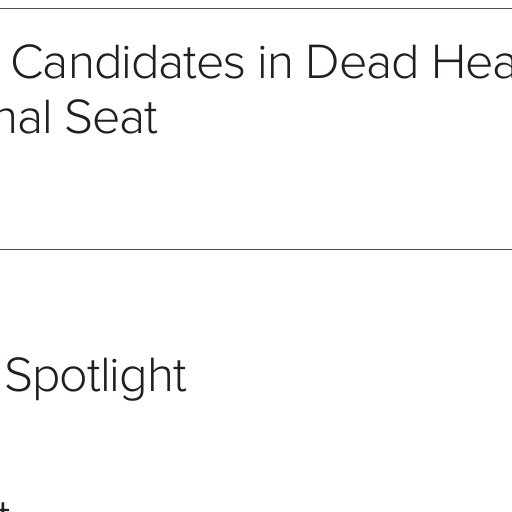Screen dimensions: 512x512
Task: Click the divider line above the Spotlight section
Action: pos(256,249)
